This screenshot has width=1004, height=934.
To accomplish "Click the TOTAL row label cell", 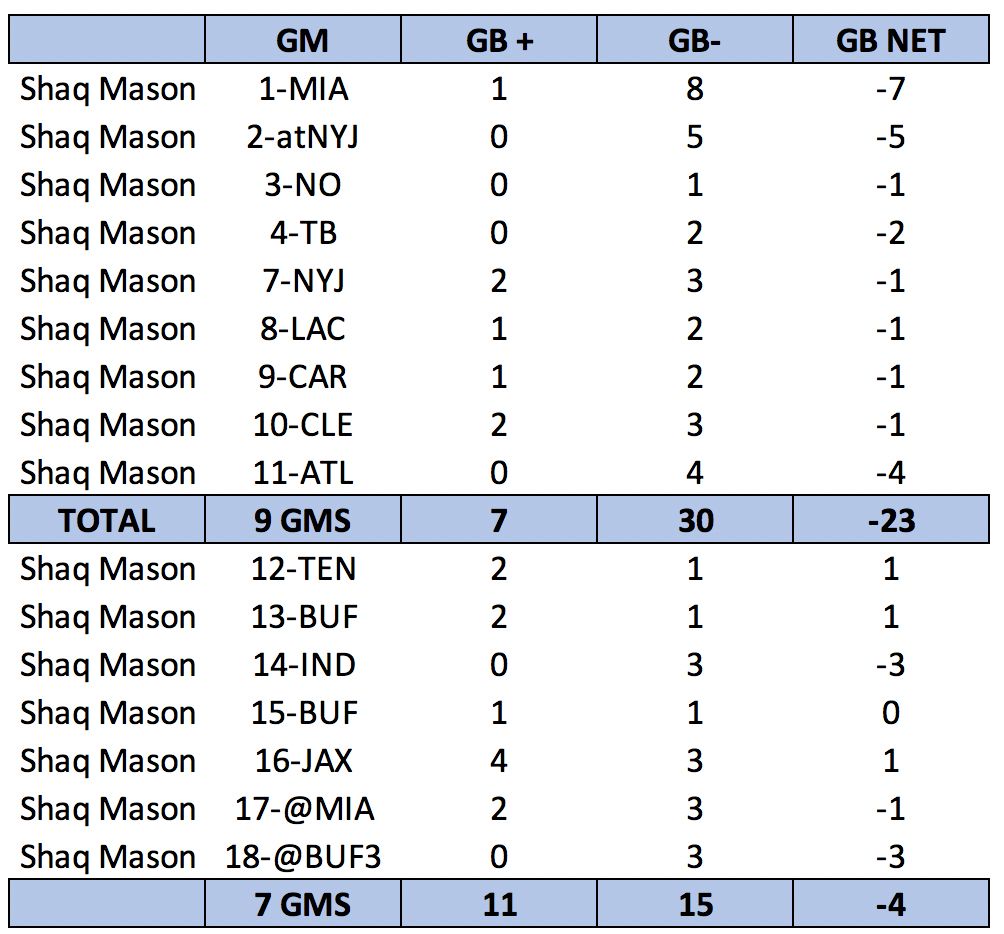I will 107,520.
